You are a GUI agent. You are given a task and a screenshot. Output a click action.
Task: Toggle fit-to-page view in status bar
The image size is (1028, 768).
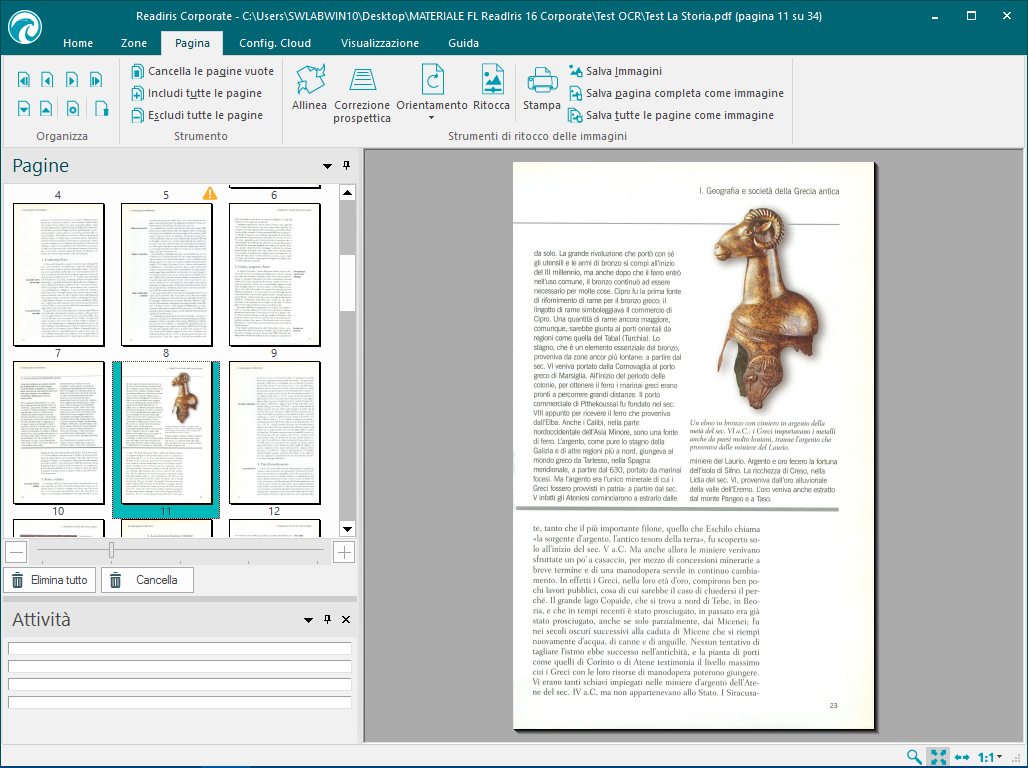point(938,757)
